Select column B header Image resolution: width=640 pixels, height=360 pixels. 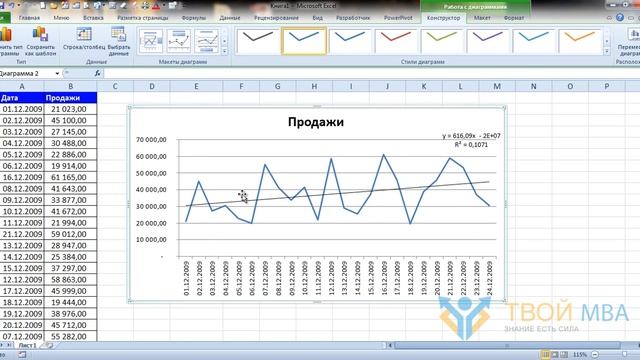71,86
